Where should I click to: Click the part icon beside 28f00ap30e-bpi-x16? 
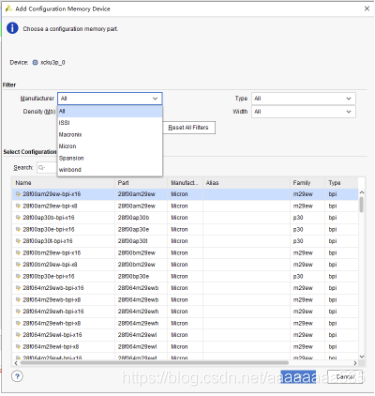19,229
